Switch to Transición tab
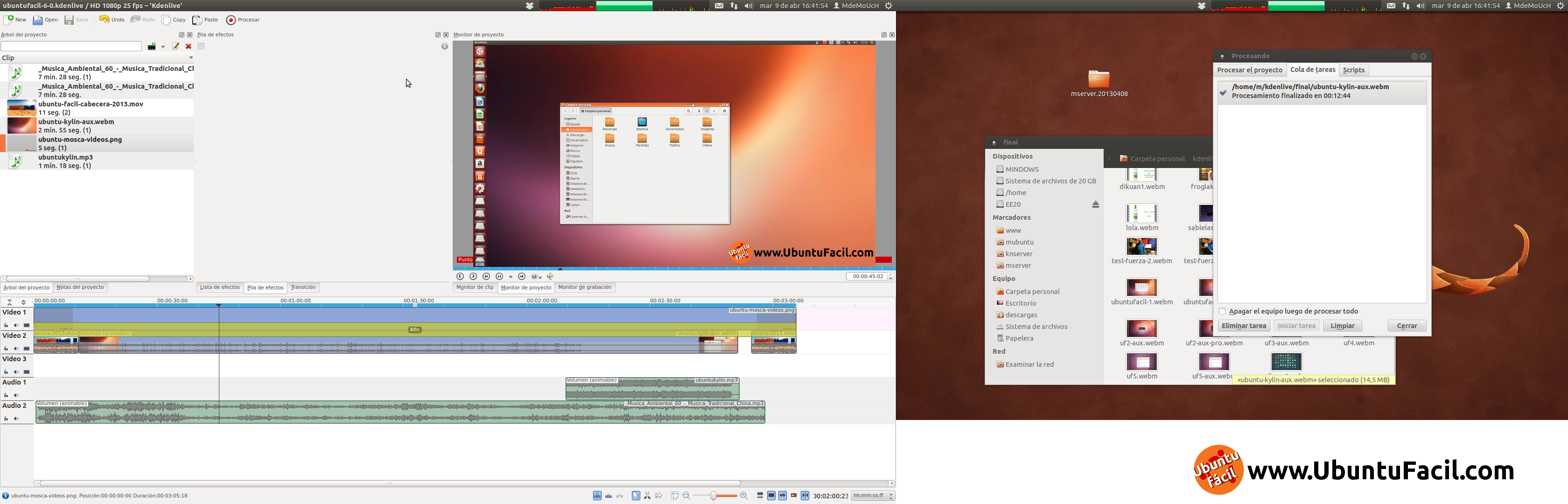1568x504 pixels. click(303, 287)
